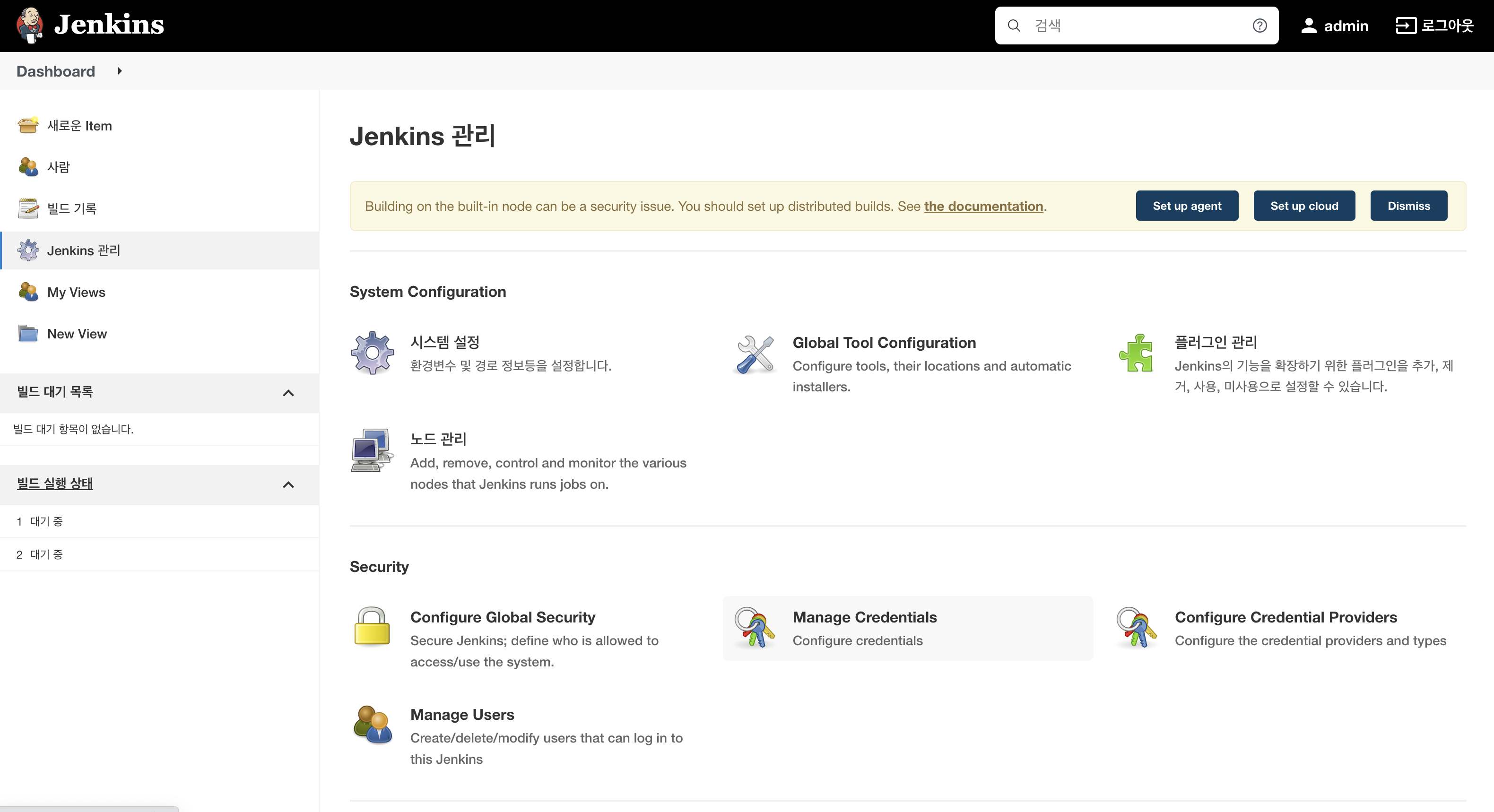1494x812 pixels.
Task: Select 빌드 기록 from sidebar
Action: pos(72,208)
